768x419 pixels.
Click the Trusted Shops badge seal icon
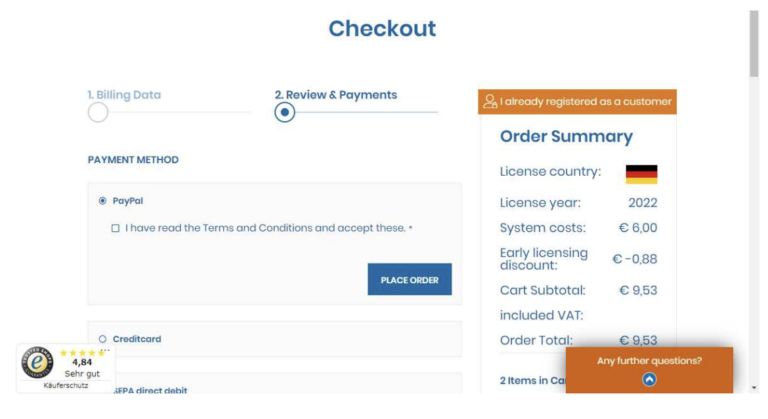pos(37,362)
